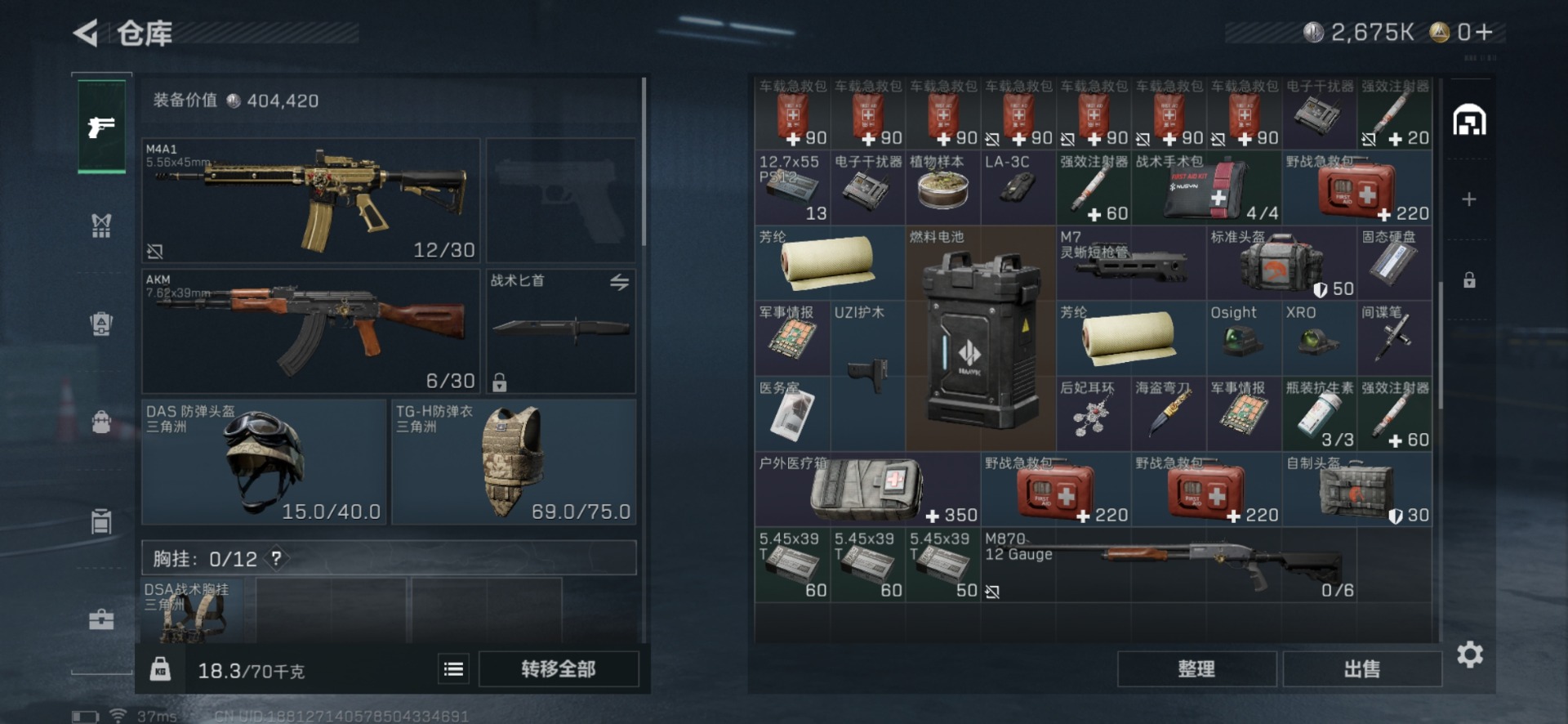Click the equipment panel vertical scrollbar
1568x724 pixels.
click(x=644, y=162)
